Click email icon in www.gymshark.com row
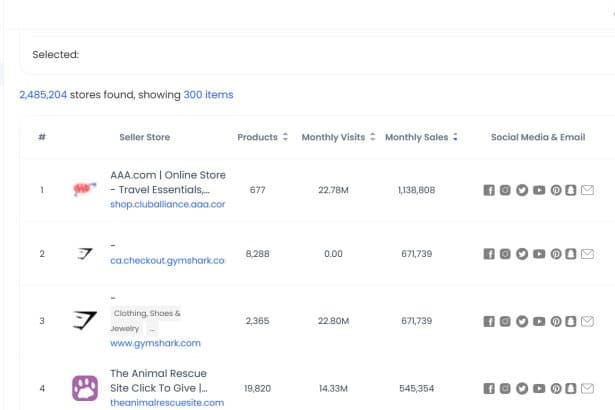615x410 pixels. (x=587, y=321)
